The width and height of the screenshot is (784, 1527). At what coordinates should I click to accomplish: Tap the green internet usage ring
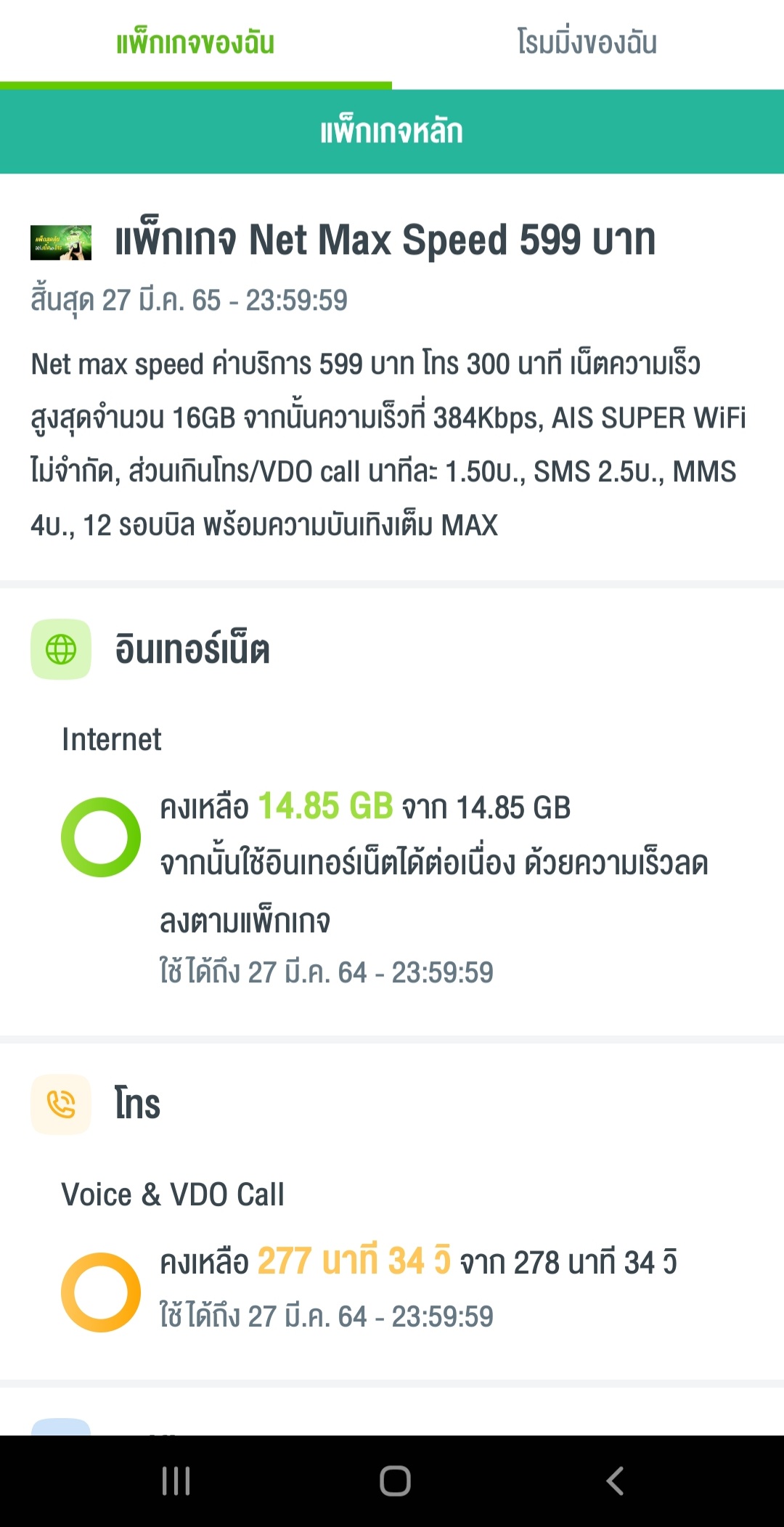101,837
